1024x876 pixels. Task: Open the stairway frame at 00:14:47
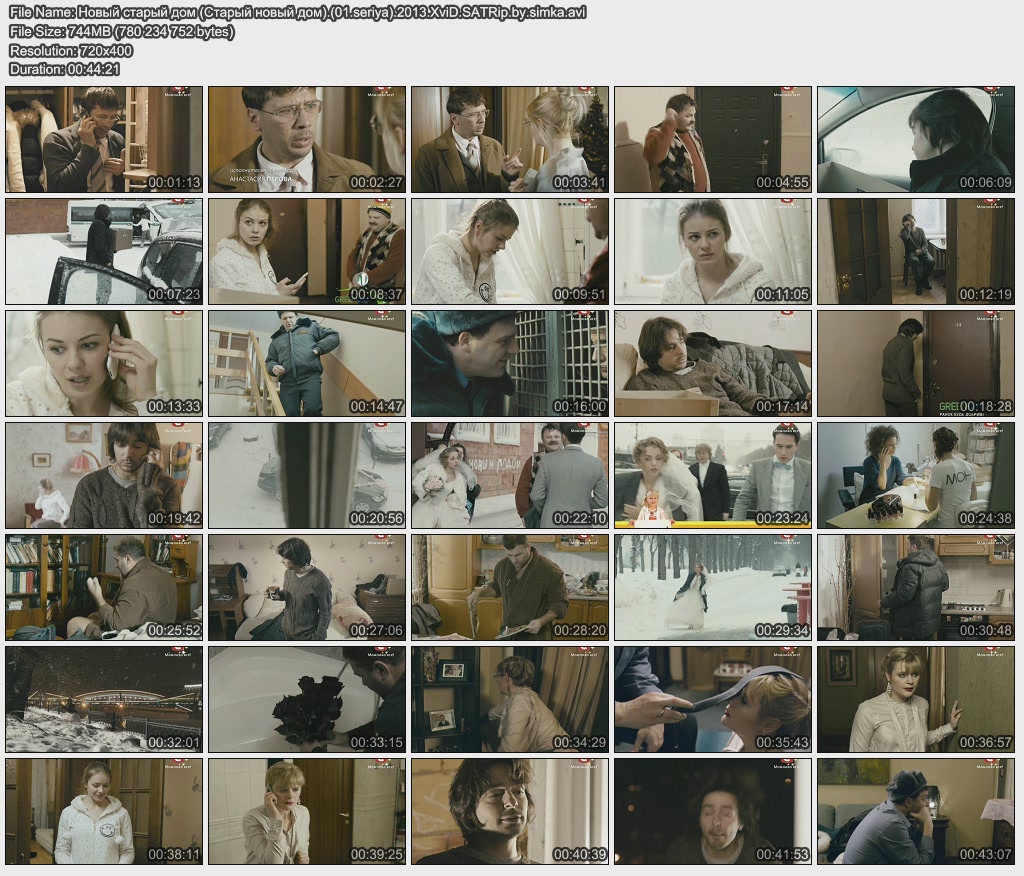307,363
